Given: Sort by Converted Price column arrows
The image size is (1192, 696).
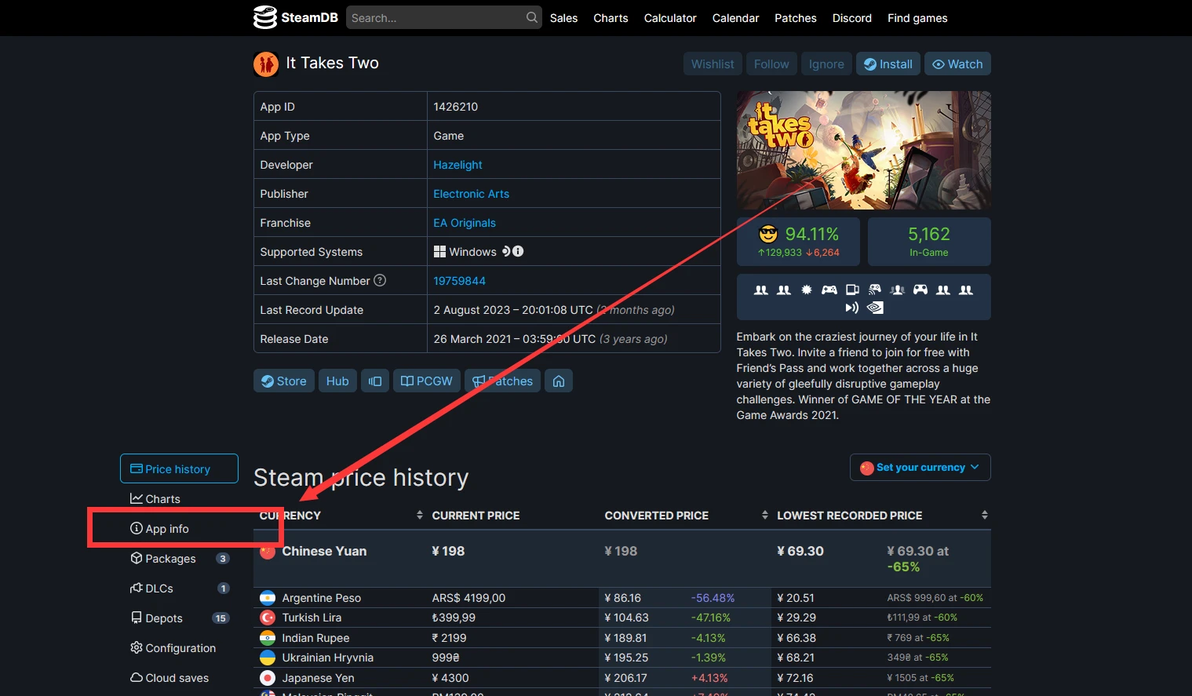Looking at the screenshot, I should (764, 515).
